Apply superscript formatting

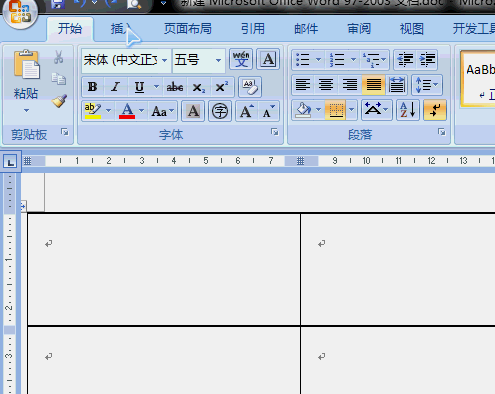click(222, 87)
